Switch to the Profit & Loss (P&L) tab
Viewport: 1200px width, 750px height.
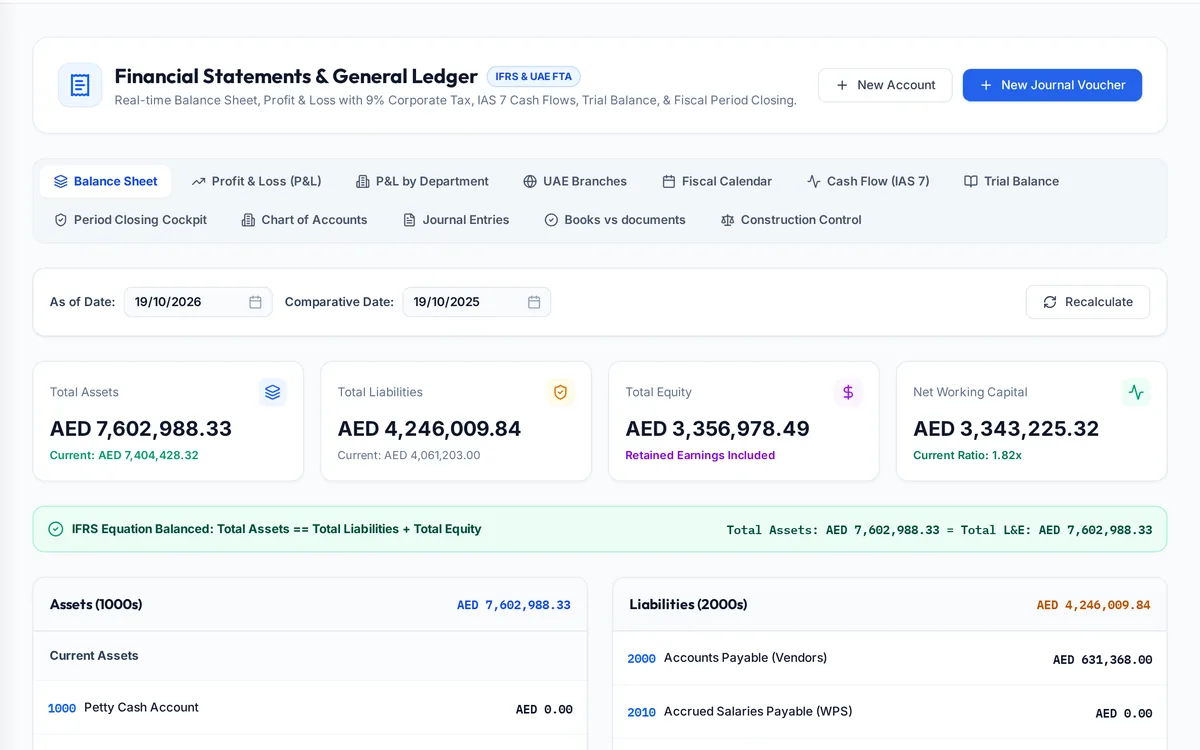click(257, 181)
